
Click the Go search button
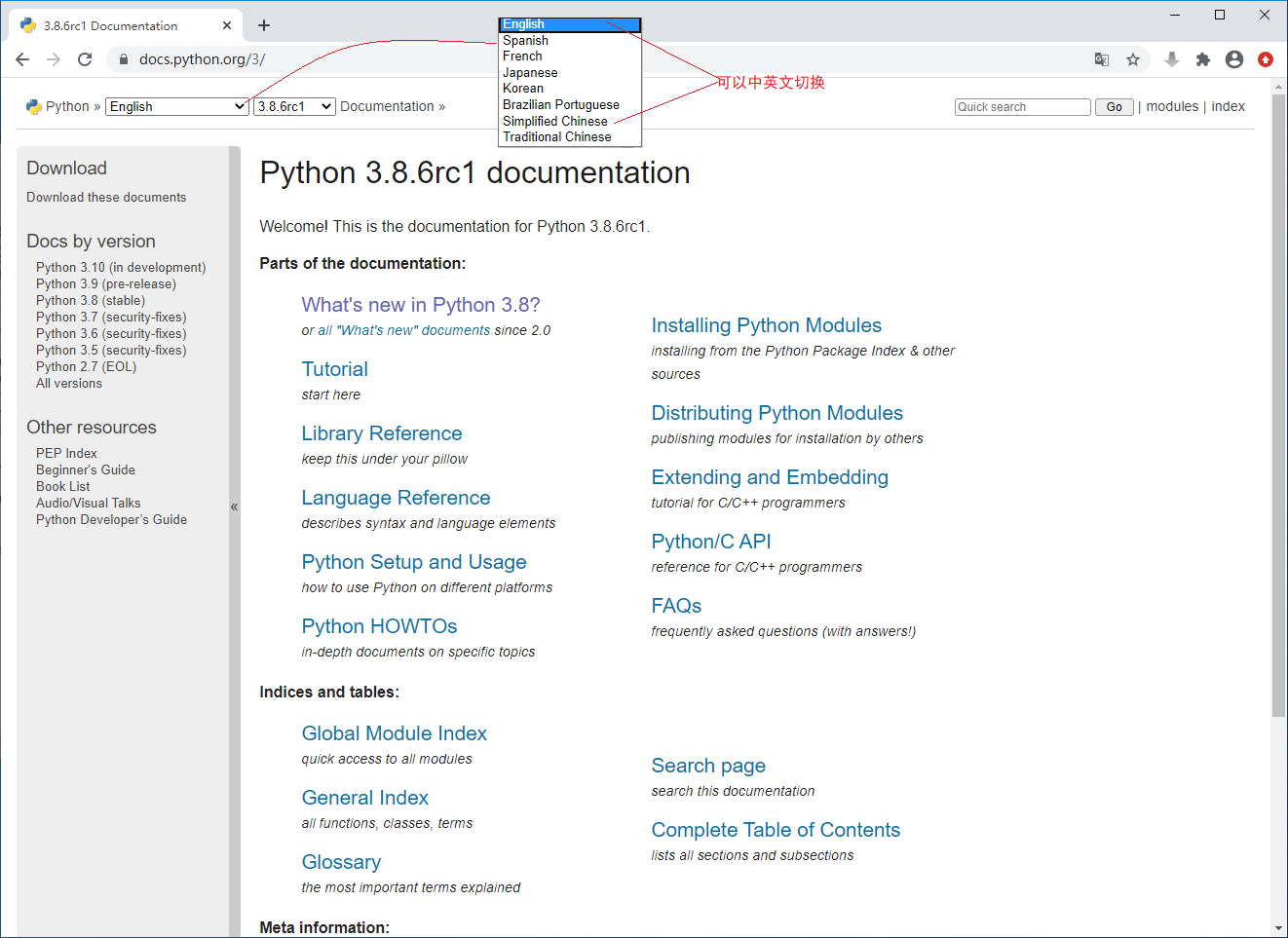coord(1114,107)
